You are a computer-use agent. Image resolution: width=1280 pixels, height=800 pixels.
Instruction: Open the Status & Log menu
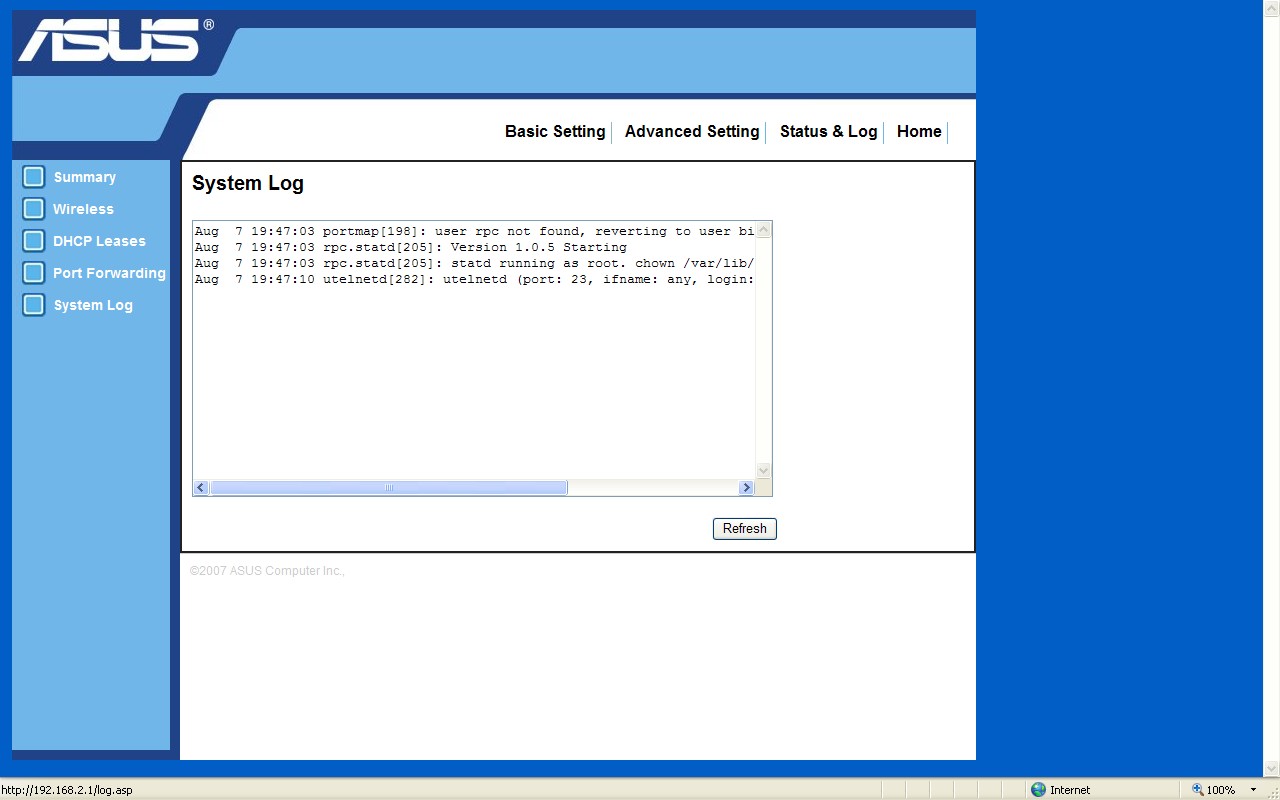point(828,132)
